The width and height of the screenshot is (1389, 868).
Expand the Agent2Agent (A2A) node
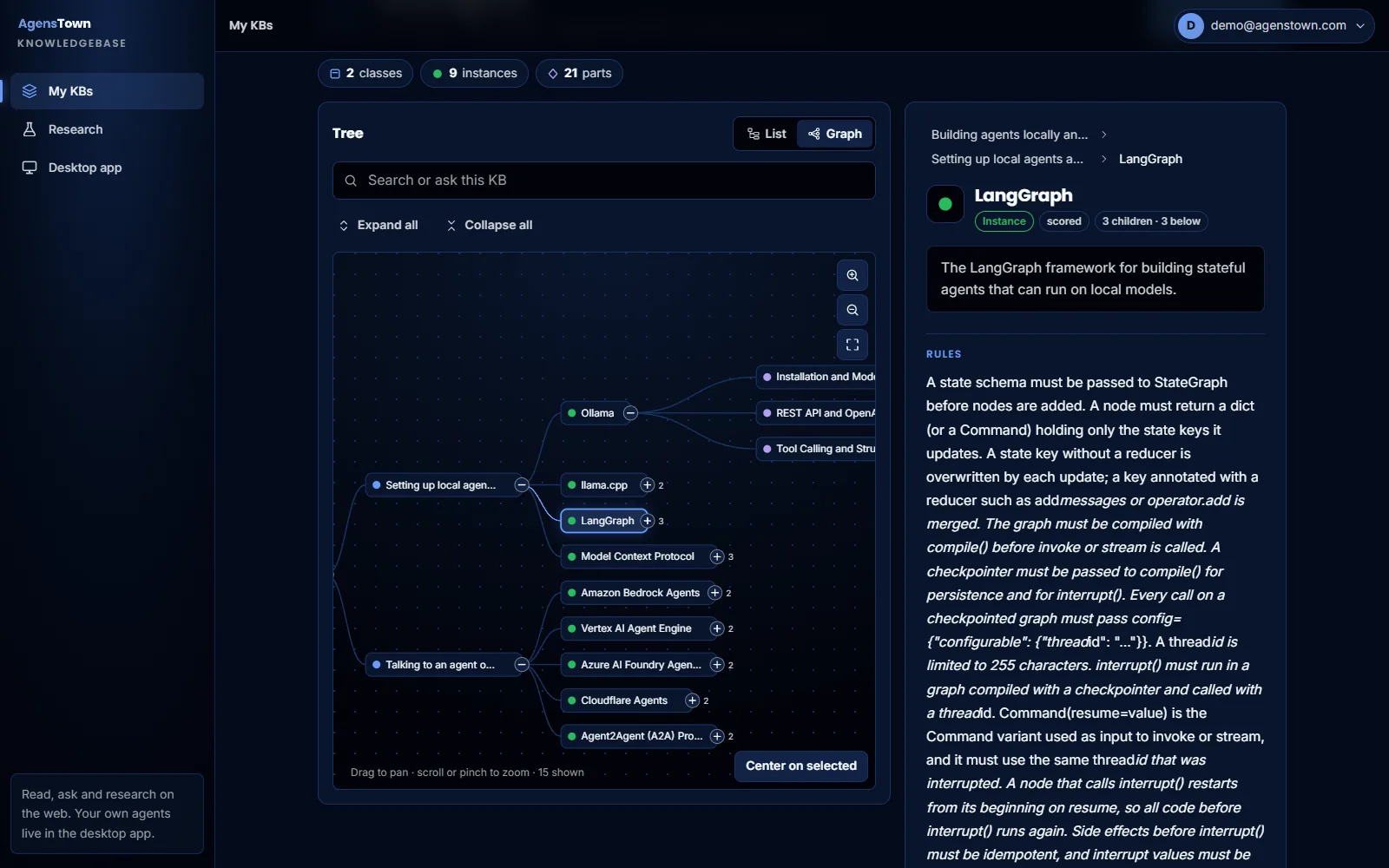717,736
